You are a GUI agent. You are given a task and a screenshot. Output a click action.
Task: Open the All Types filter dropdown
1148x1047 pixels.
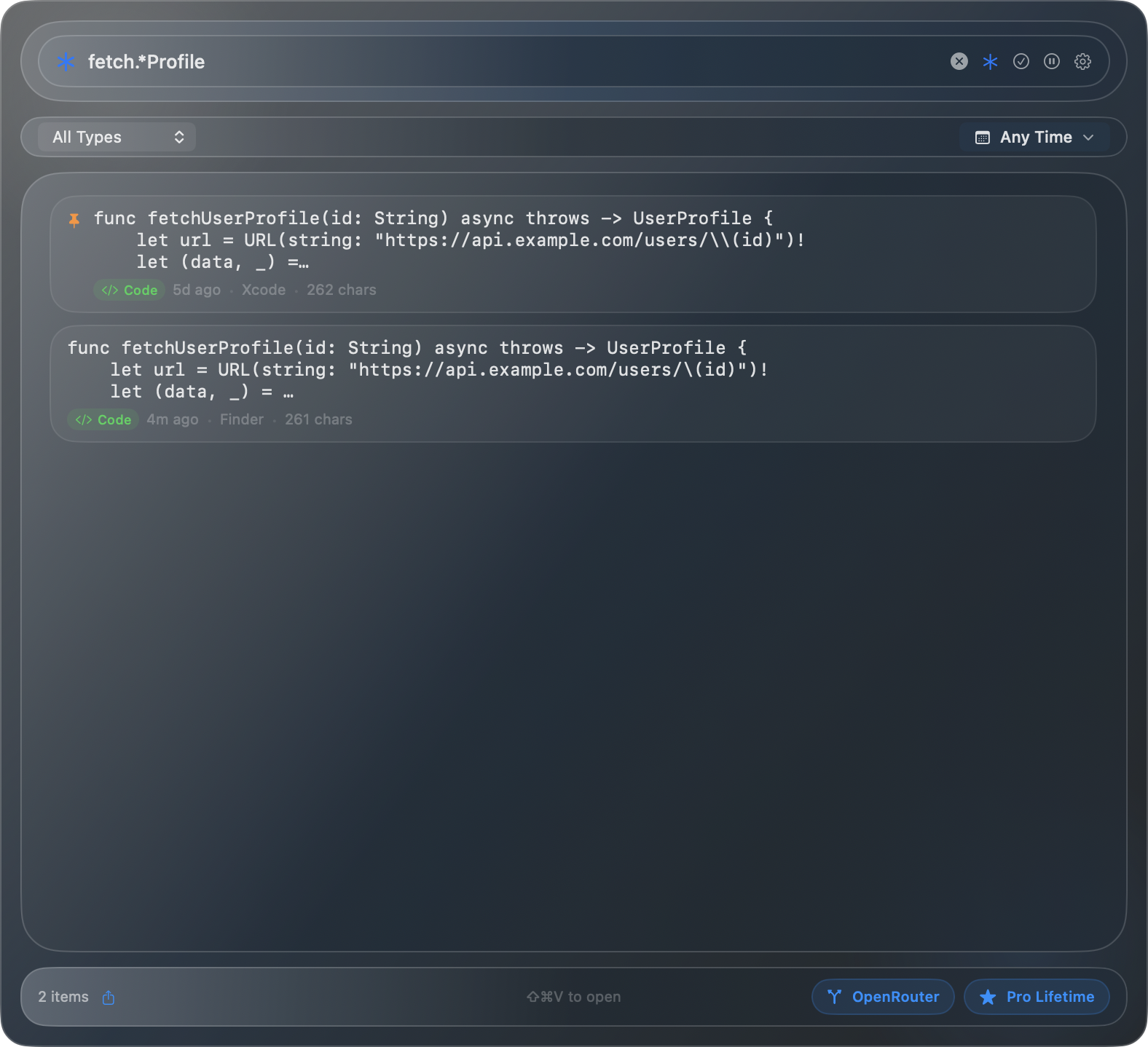pos(117,137)
